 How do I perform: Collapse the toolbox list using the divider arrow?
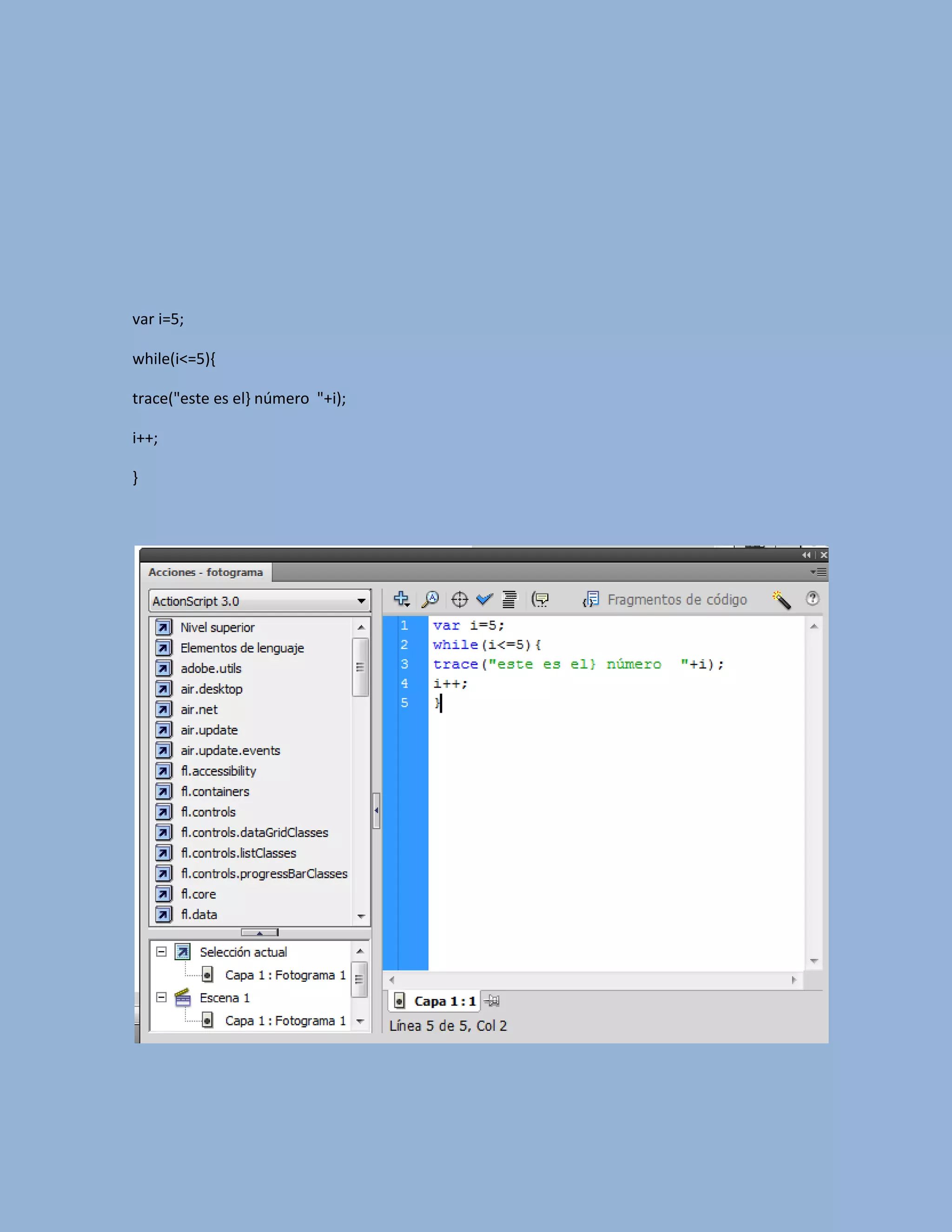[x=259, y=933]
